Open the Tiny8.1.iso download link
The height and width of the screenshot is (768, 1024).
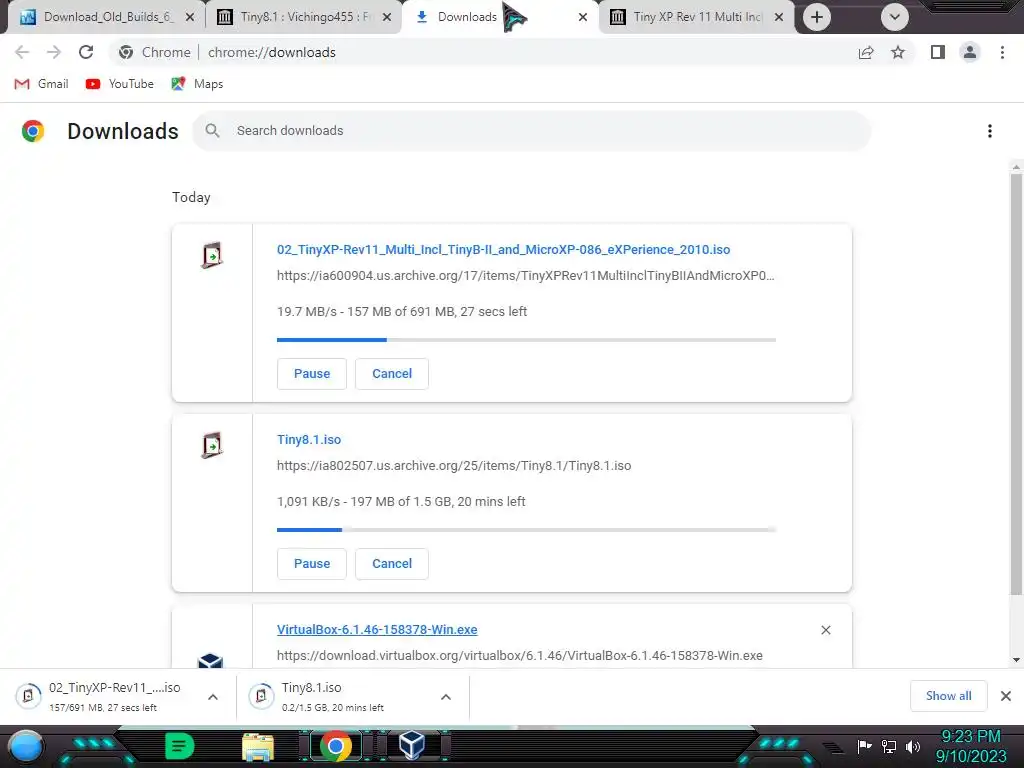click(x=309, y=440)
